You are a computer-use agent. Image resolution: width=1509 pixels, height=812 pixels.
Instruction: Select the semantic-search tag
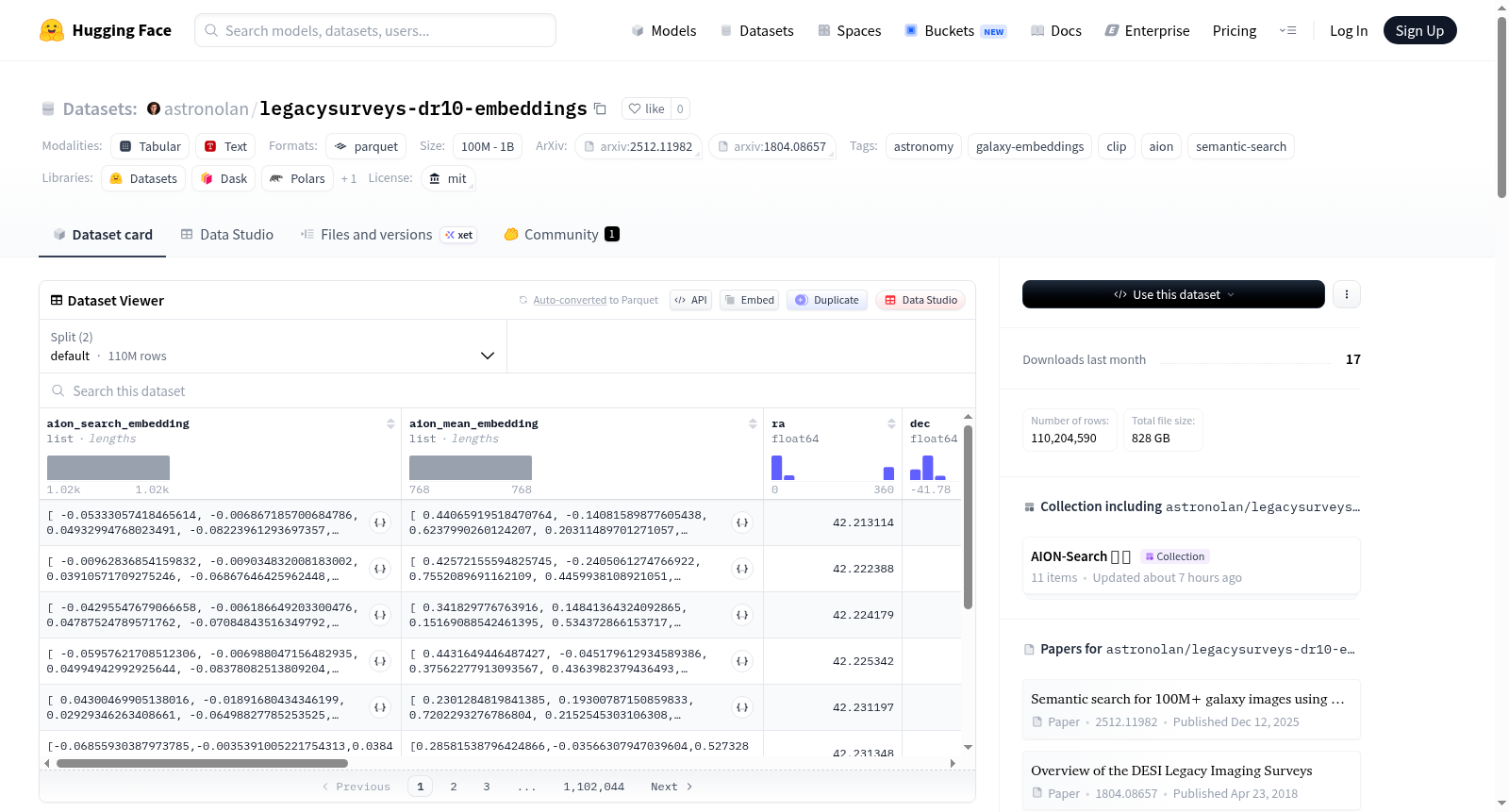click(x=1241, y=146)
